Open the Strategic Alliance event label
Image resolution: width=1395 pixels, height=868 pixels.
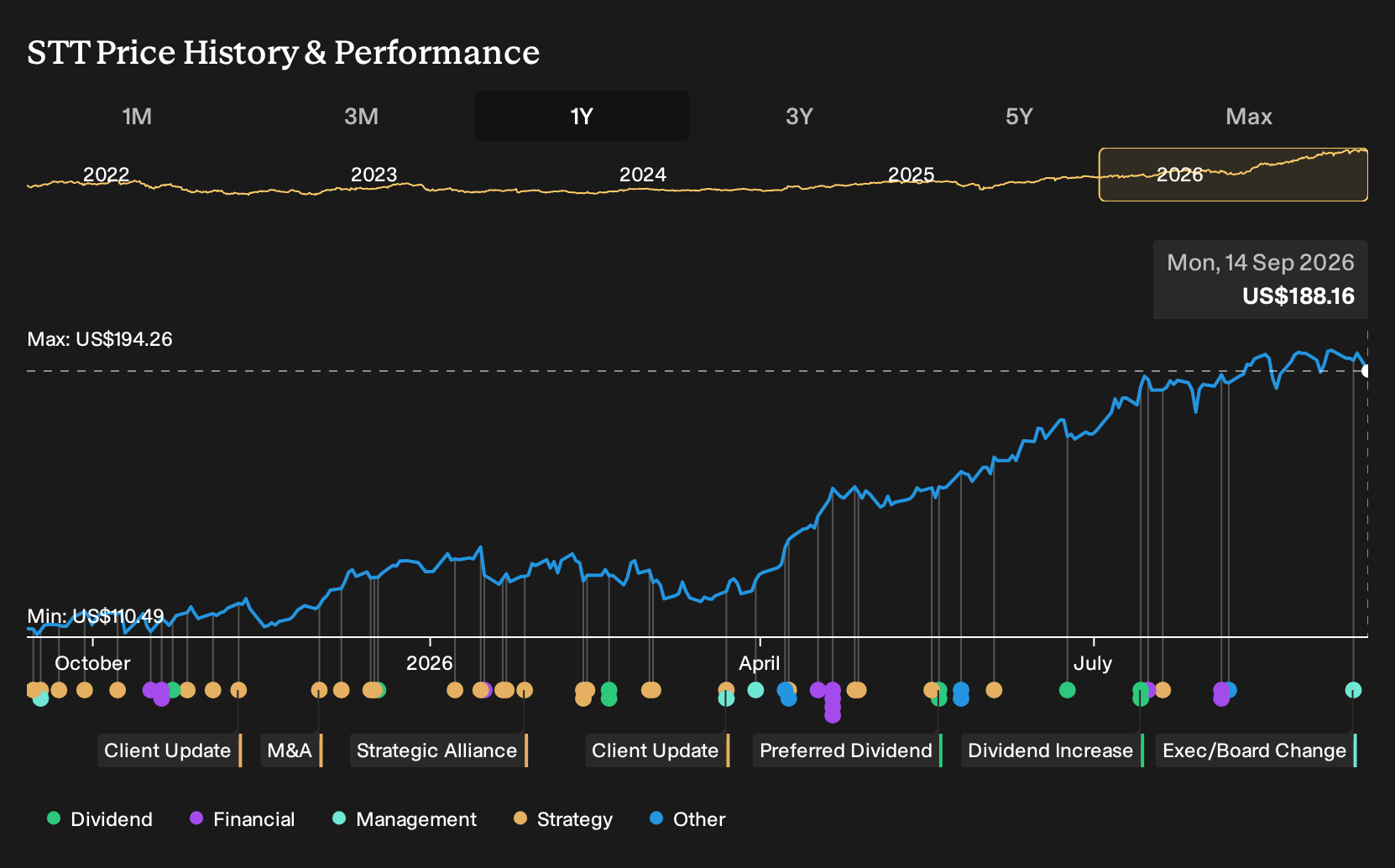click(x=439, y=750)
